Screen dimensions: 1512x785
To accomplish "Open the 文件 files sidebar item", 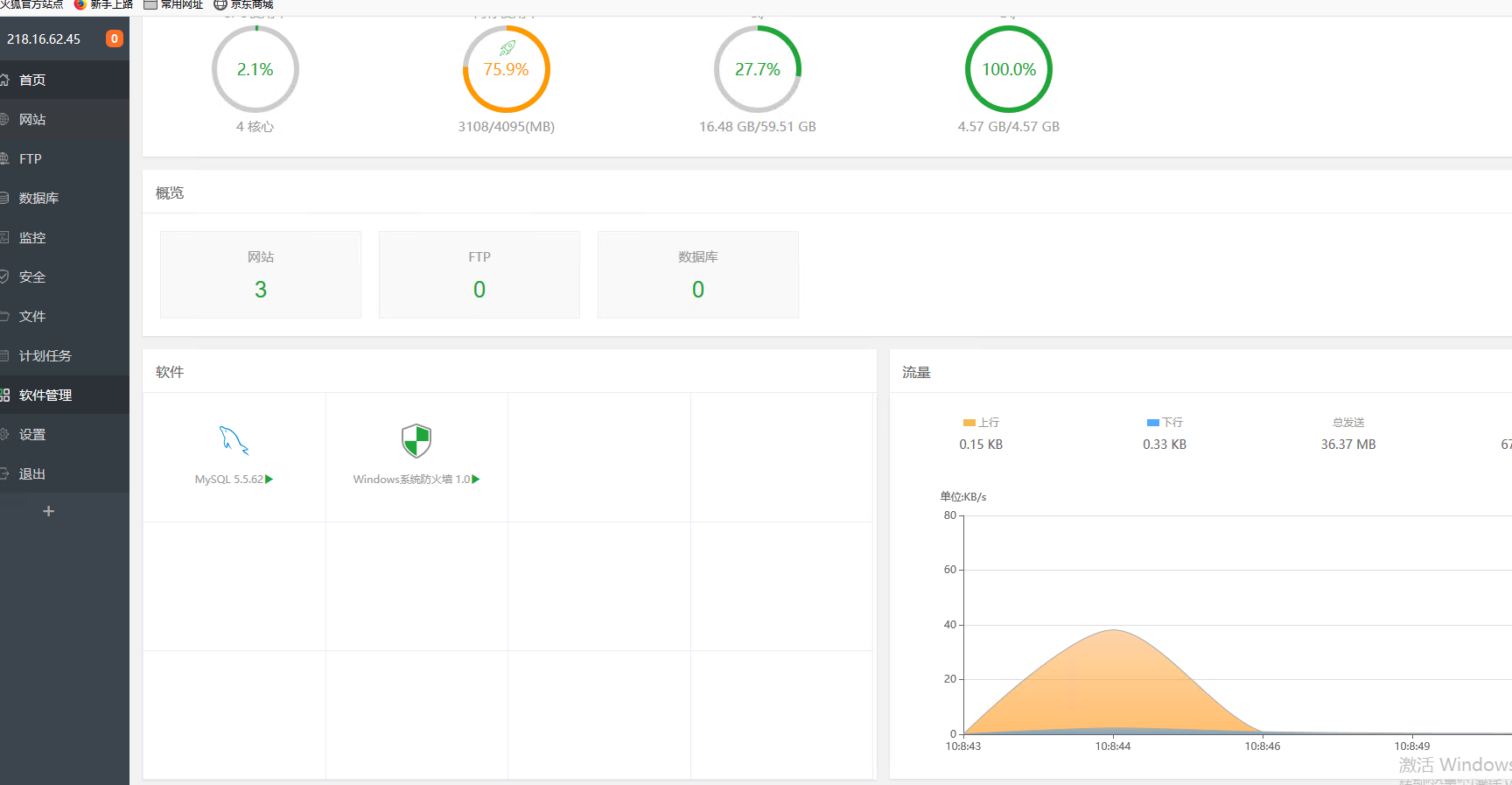I will 65,316.
